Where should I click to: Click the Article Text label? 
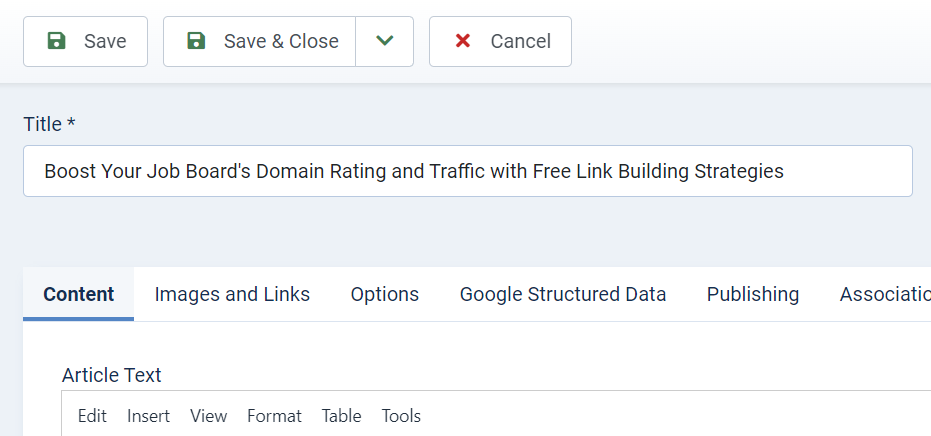111,375
